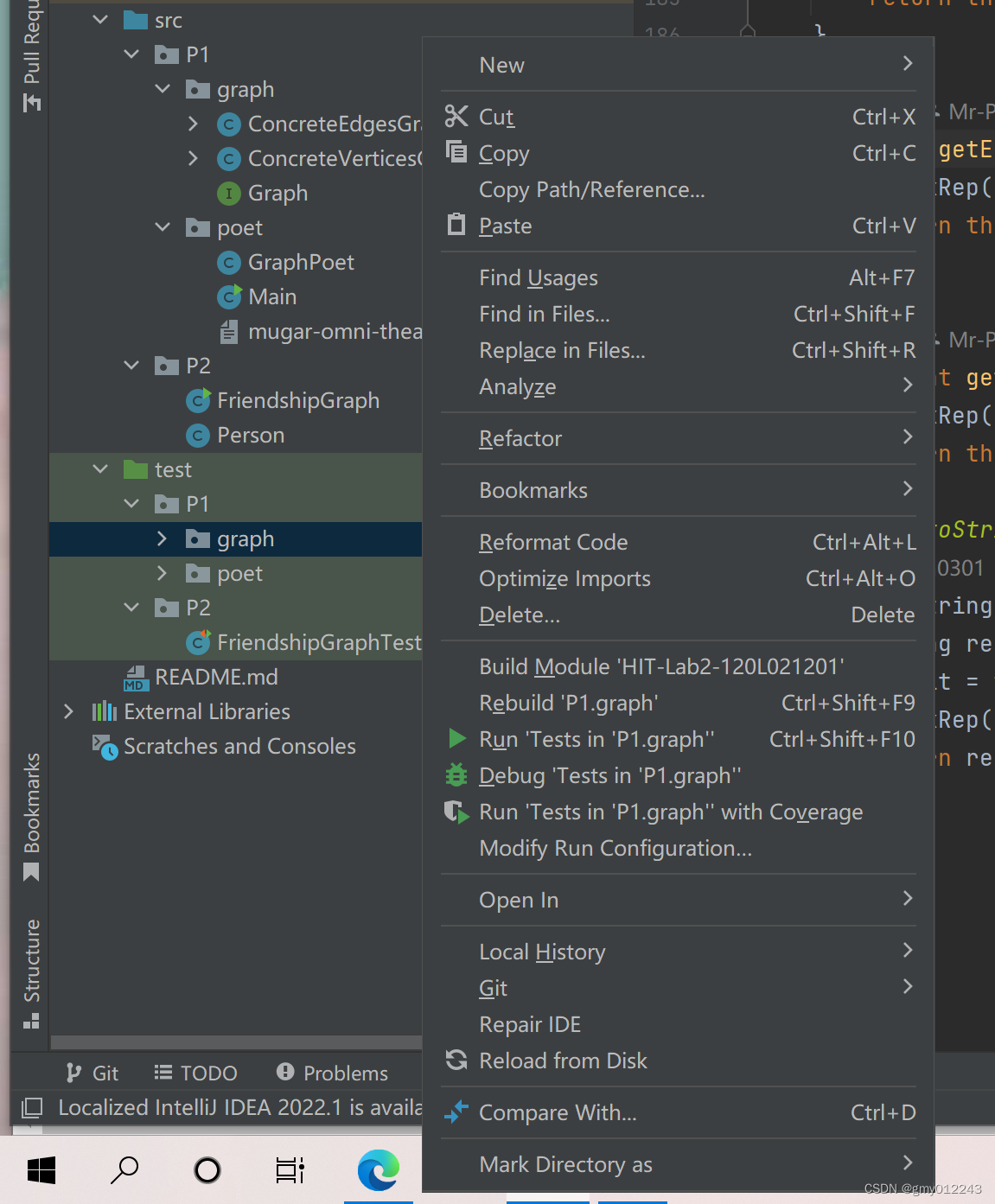The height and width of the screenshot is (1204, 995).
Task: Click the TODO list icon
Action: (x=163, y=1073)
